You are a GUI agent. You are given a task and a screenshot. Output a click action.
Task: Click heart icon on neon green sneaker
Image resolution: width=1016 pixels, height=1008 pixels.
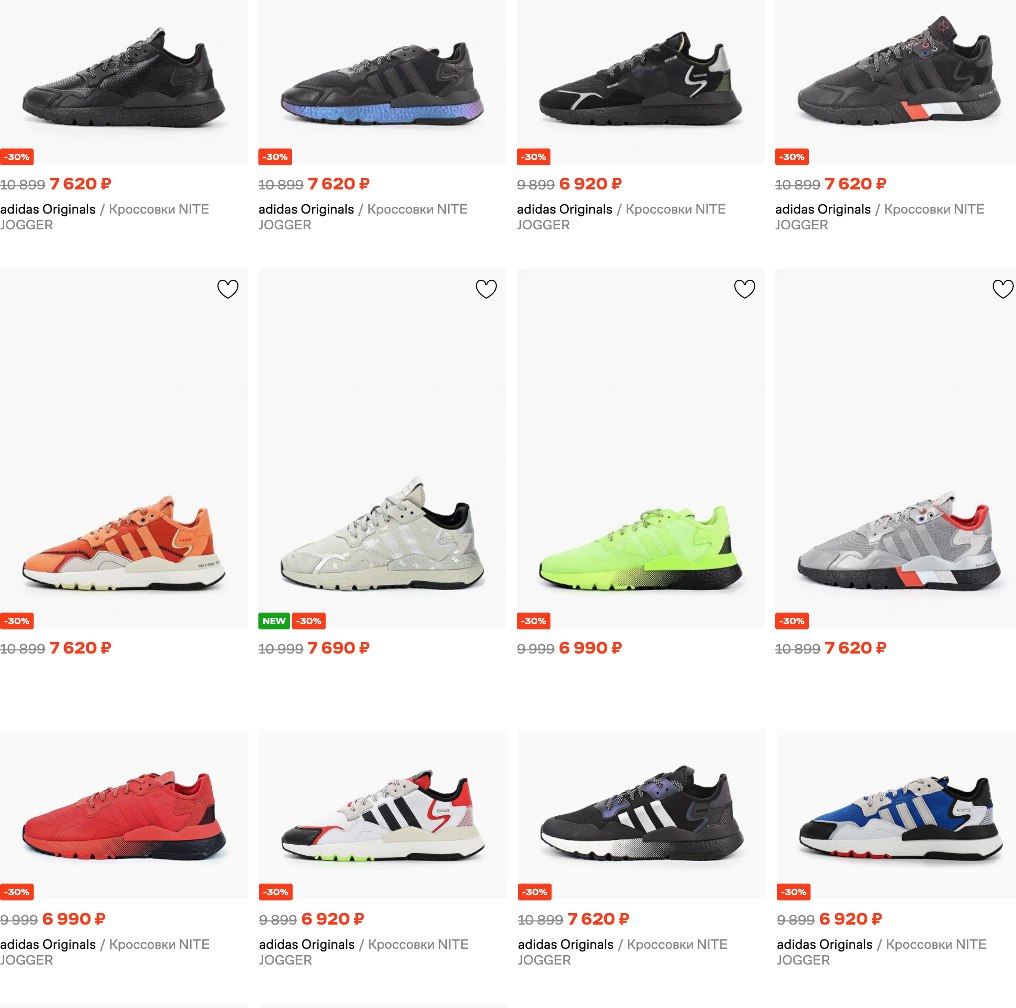coord(745,289)
